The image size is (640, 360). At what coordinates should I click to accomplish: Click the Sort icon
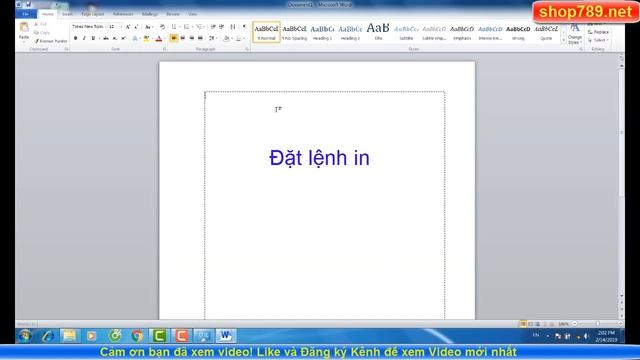pyautogui.click(x=233, y=27)
